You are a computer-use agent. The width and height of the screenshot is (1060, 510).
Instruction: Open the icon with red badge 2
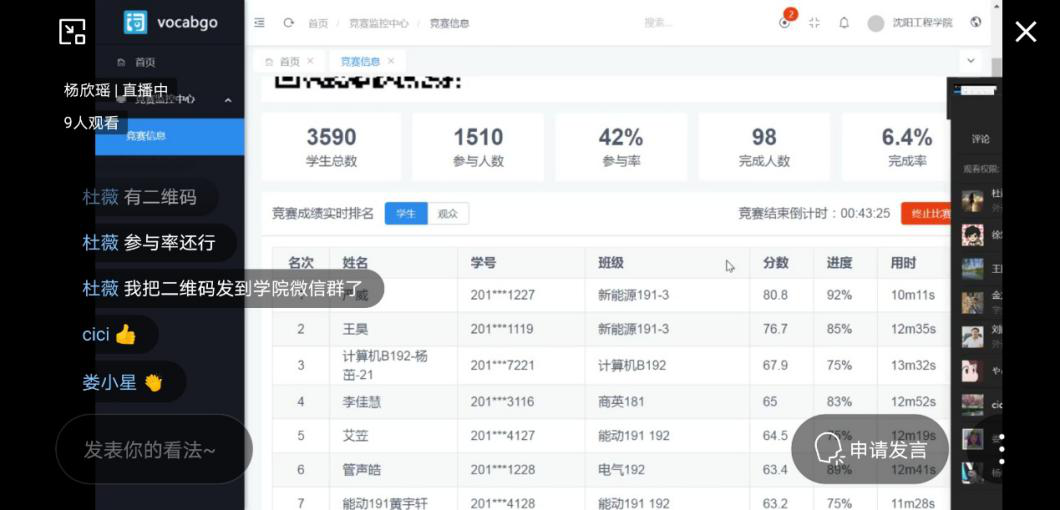[785, 22]
